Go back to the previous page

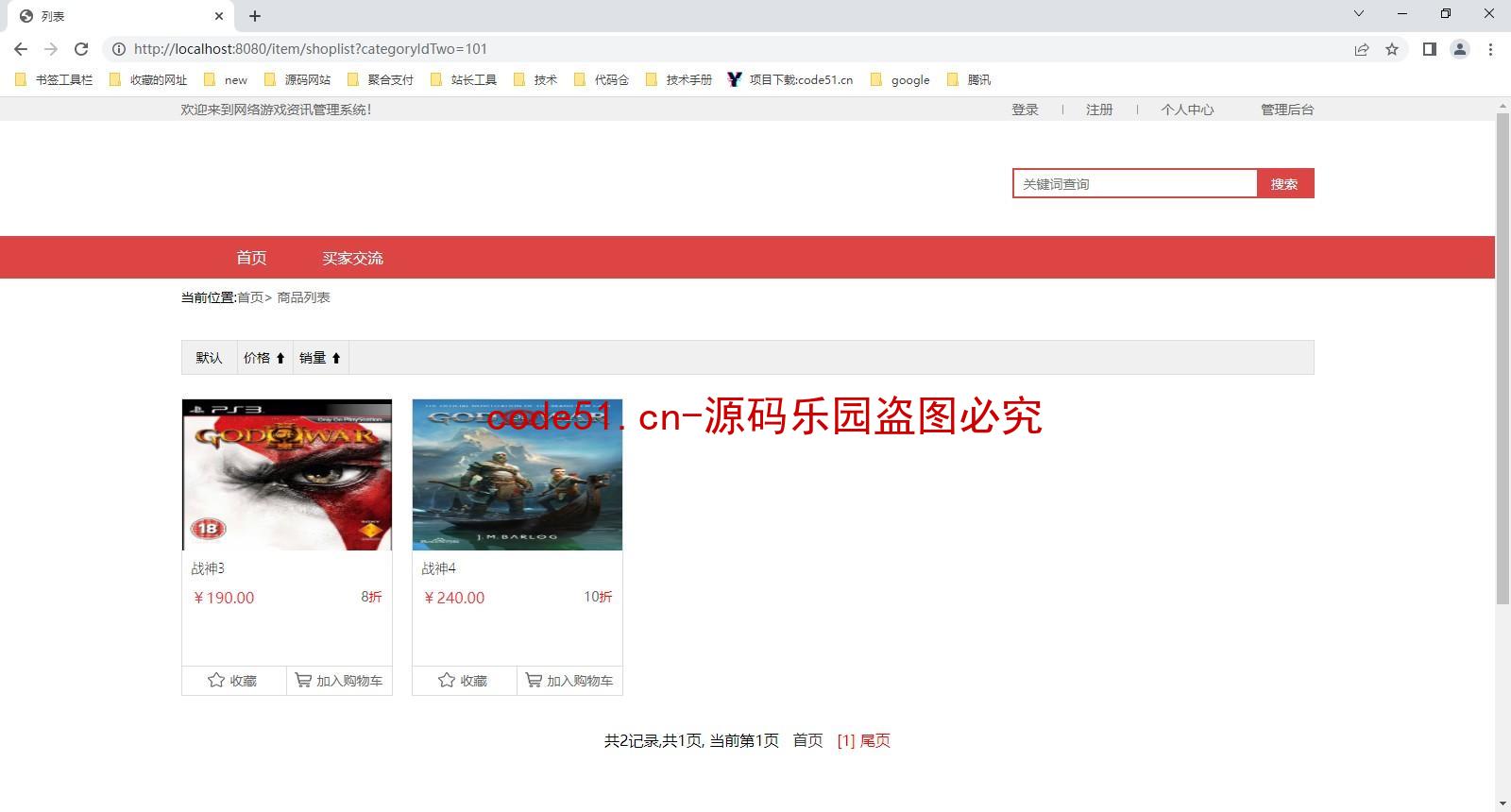point(21,49)
